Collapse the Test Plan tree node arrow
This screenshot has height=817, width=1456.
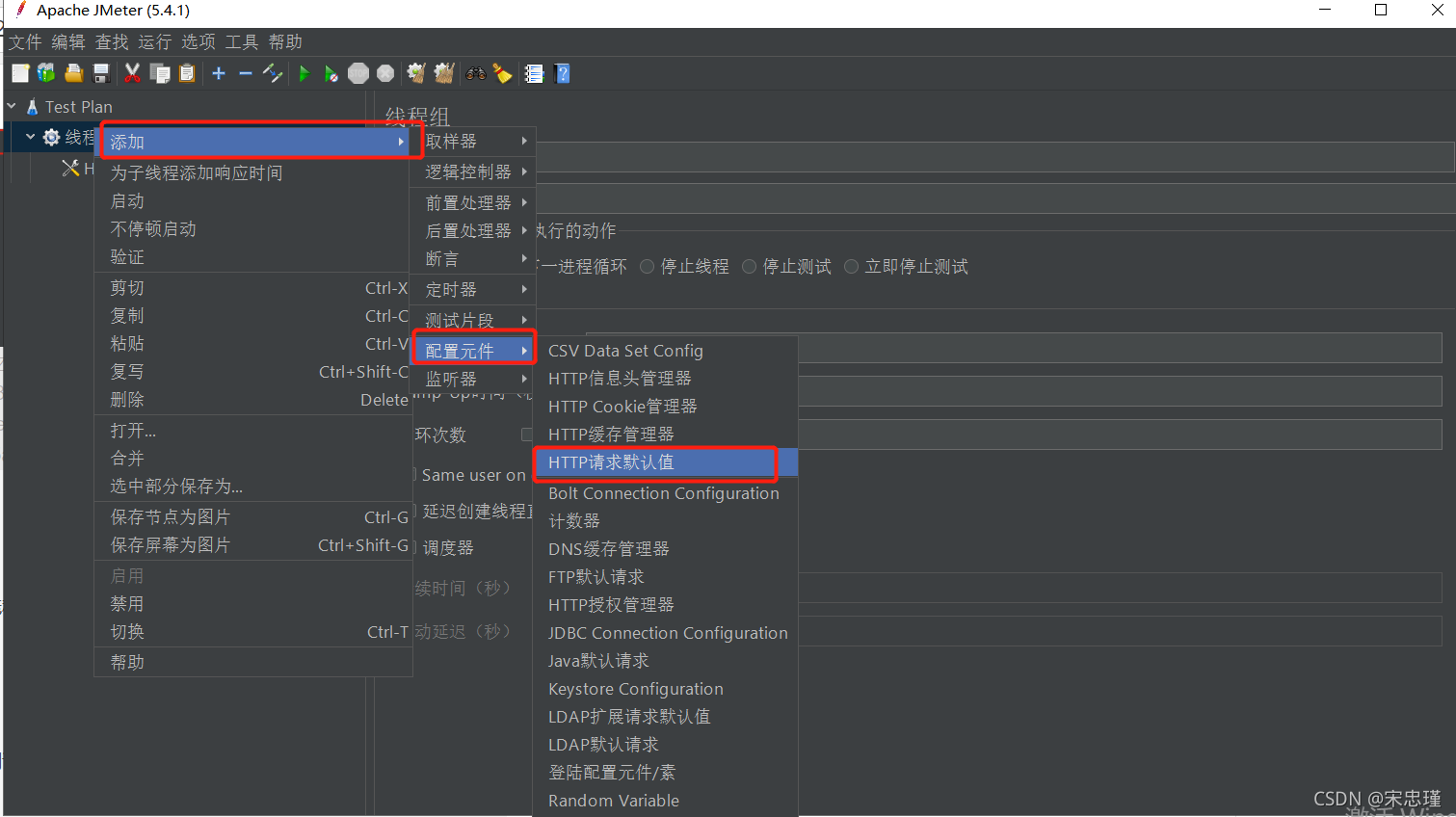[x=12, y=106]
